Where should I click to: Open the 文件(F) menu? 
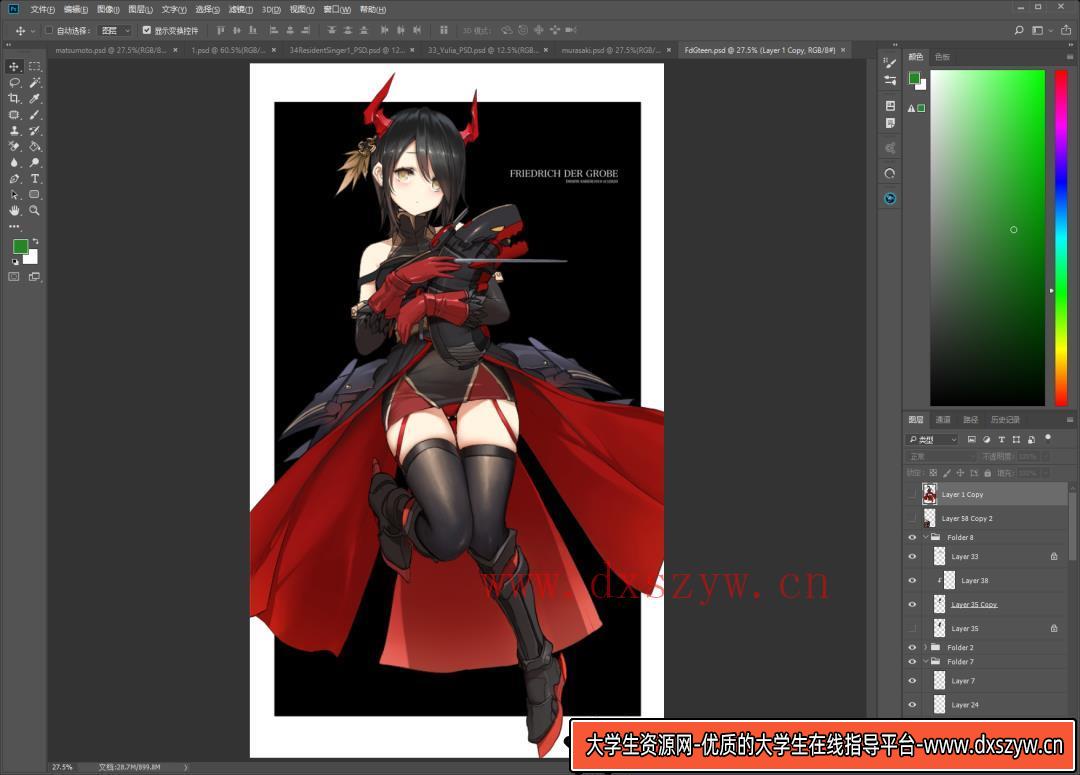43,10
